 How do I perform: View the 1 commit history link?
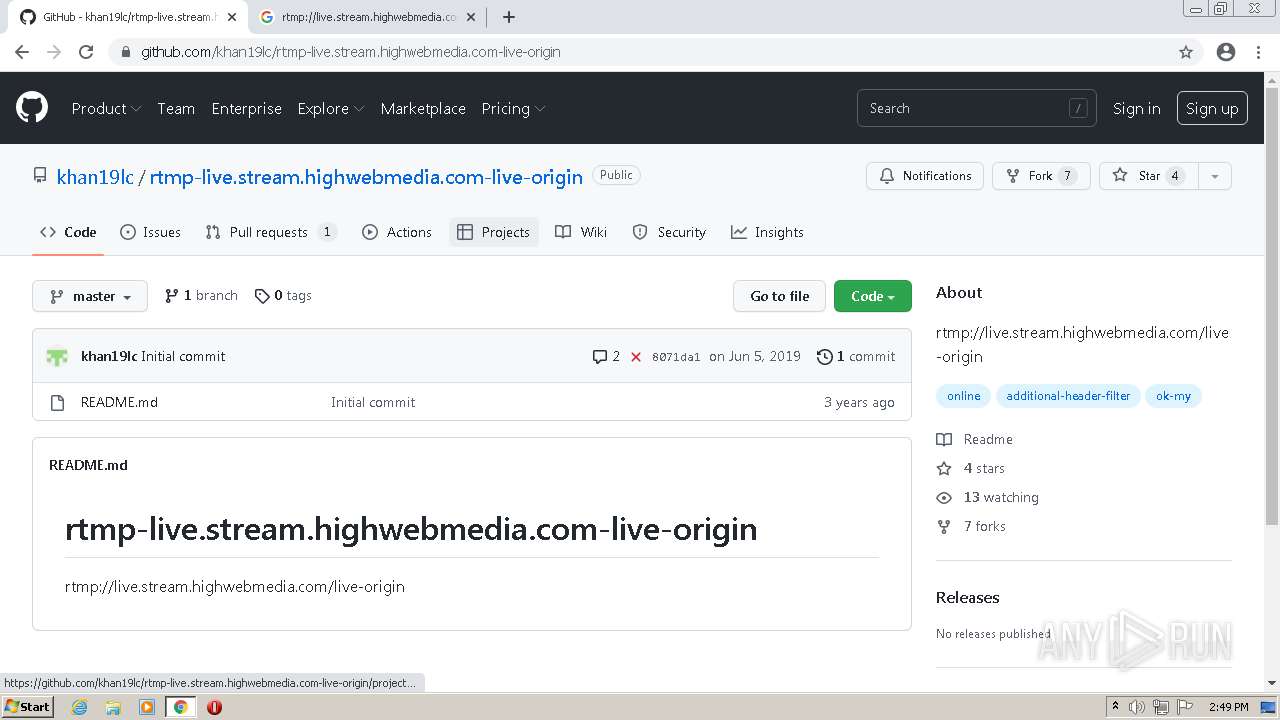click(856, 356)
